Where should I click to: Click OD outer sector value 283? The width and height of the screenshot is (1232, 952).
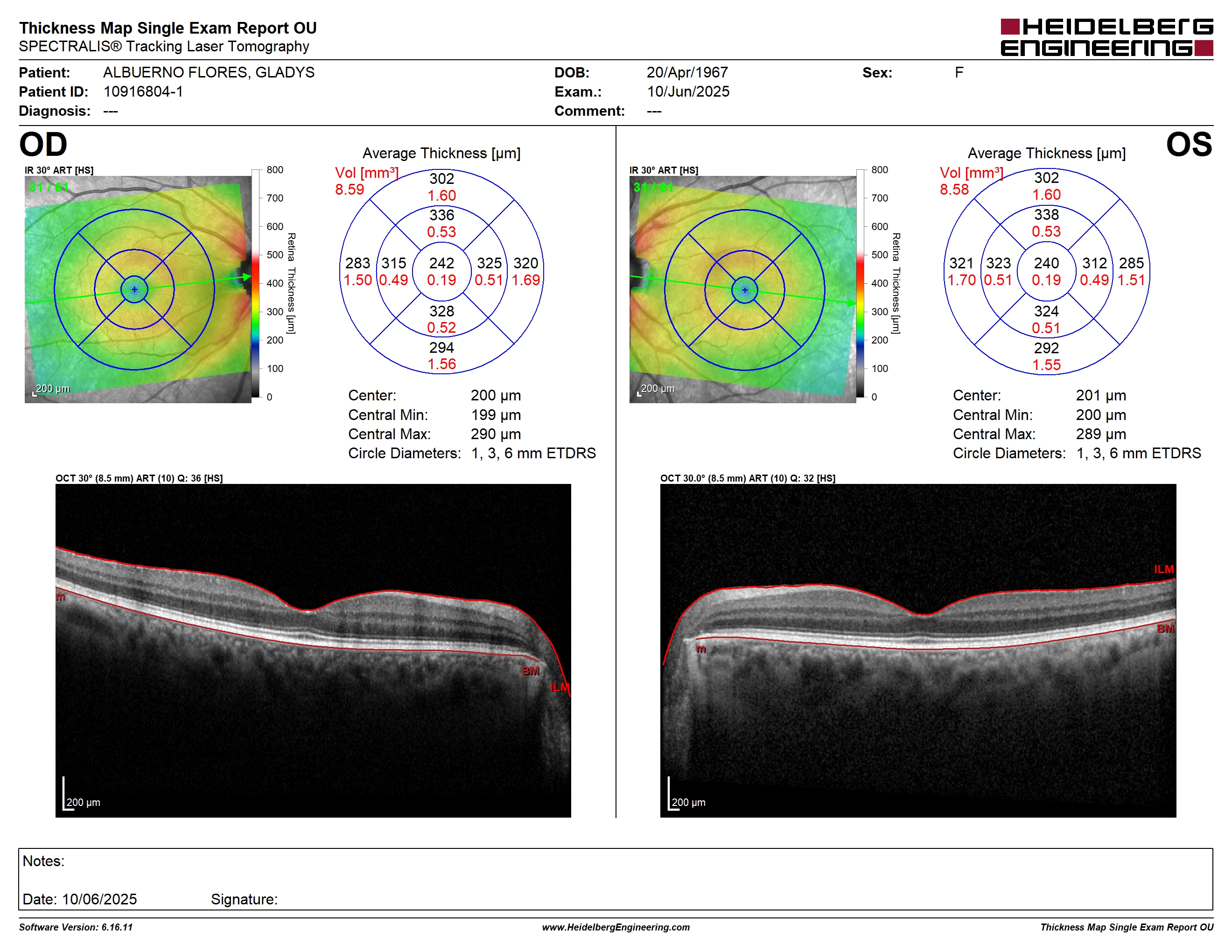[357, 263]
